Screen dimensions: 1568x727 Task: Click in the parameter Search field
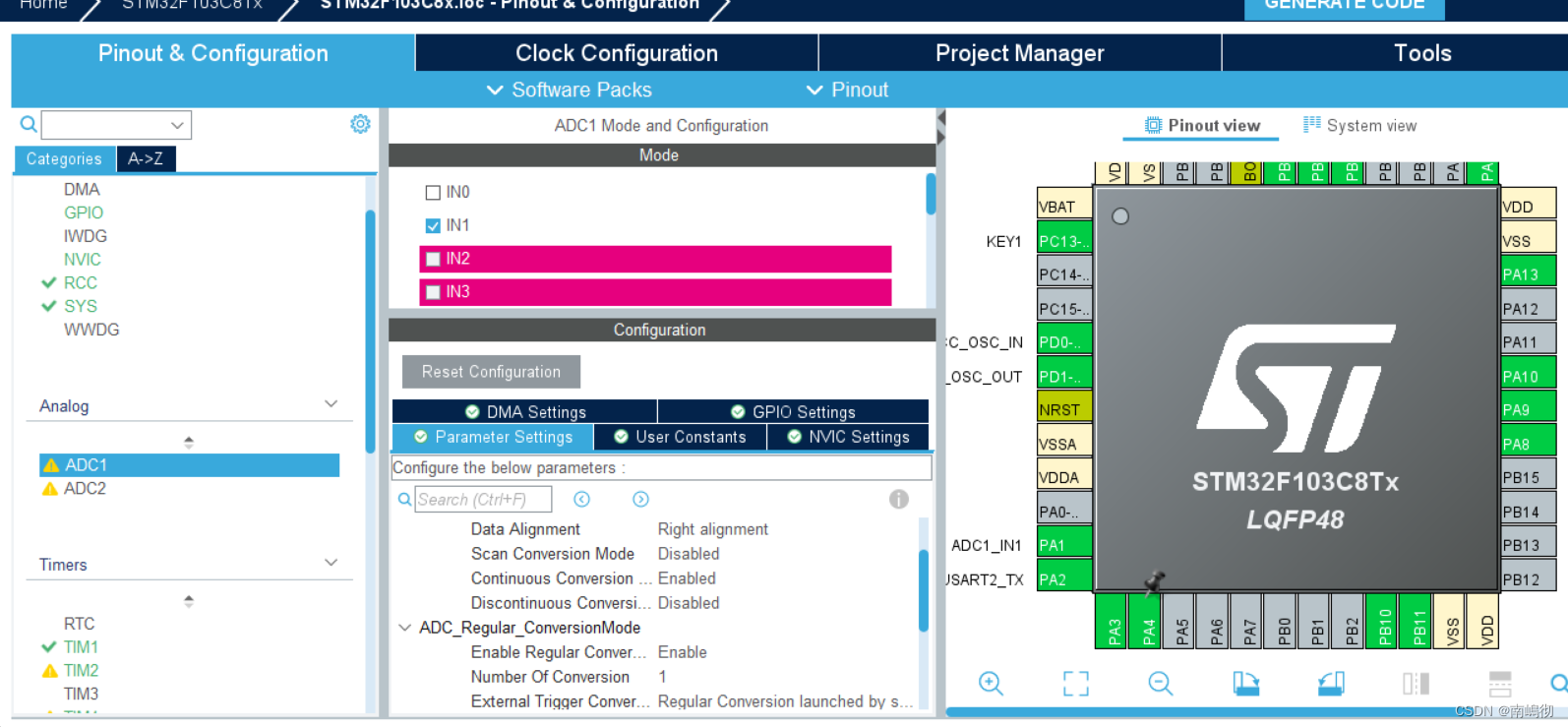(x=483, y=500)
